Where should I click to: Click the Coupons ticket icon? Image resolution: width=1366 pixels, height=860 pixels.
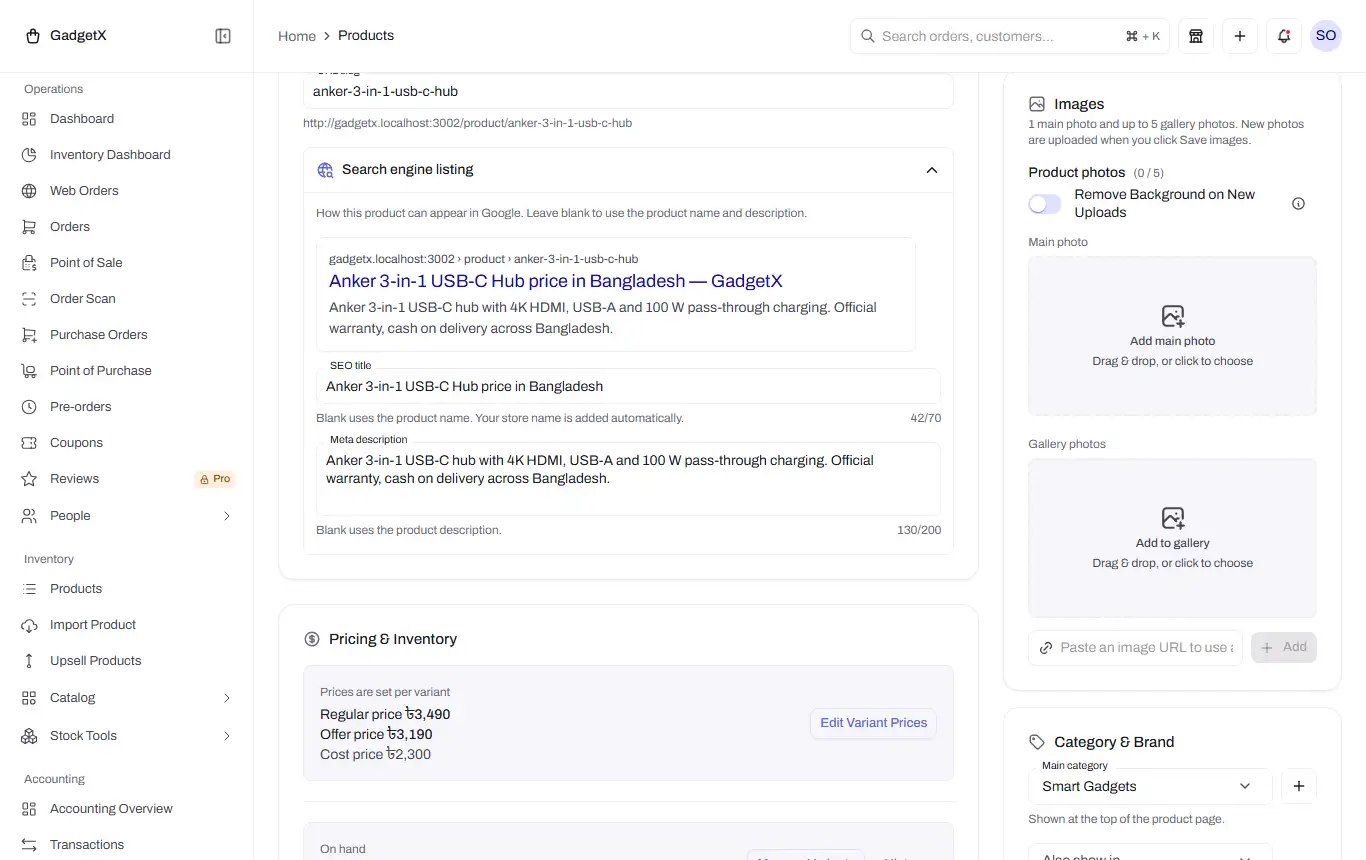(29, 443)
